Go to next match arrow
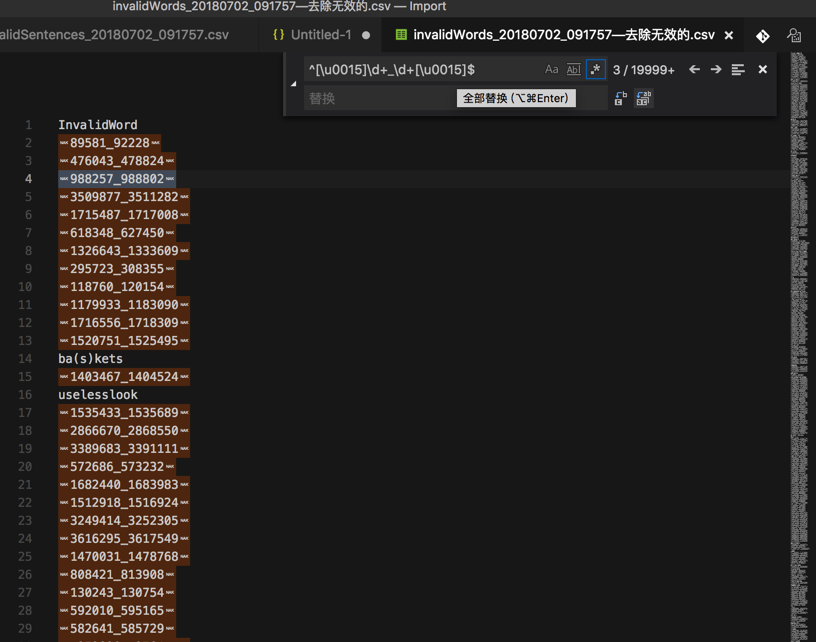816x642 pixels. point(716,69)
